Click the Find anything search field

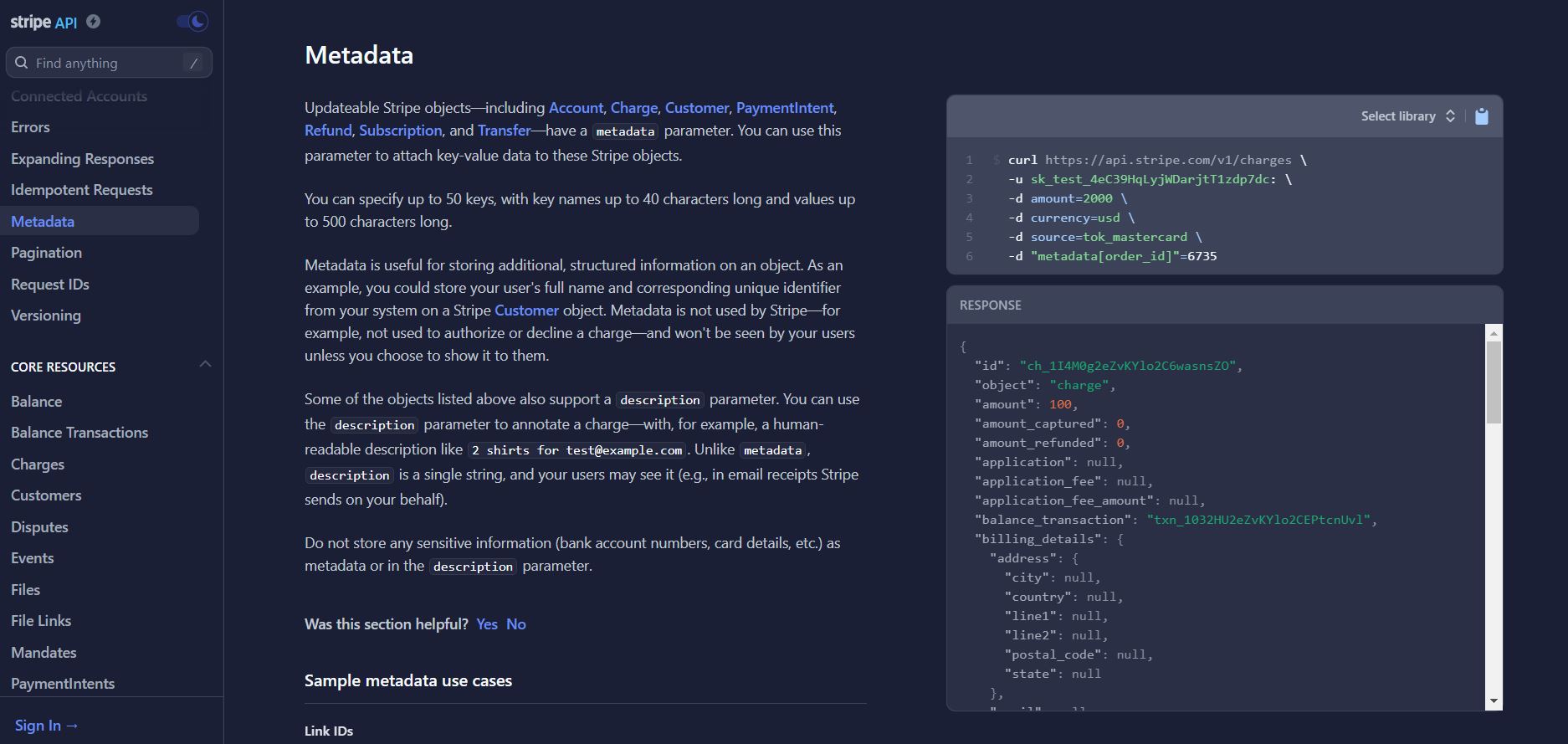pyautogui.click(x=109, y=63)
